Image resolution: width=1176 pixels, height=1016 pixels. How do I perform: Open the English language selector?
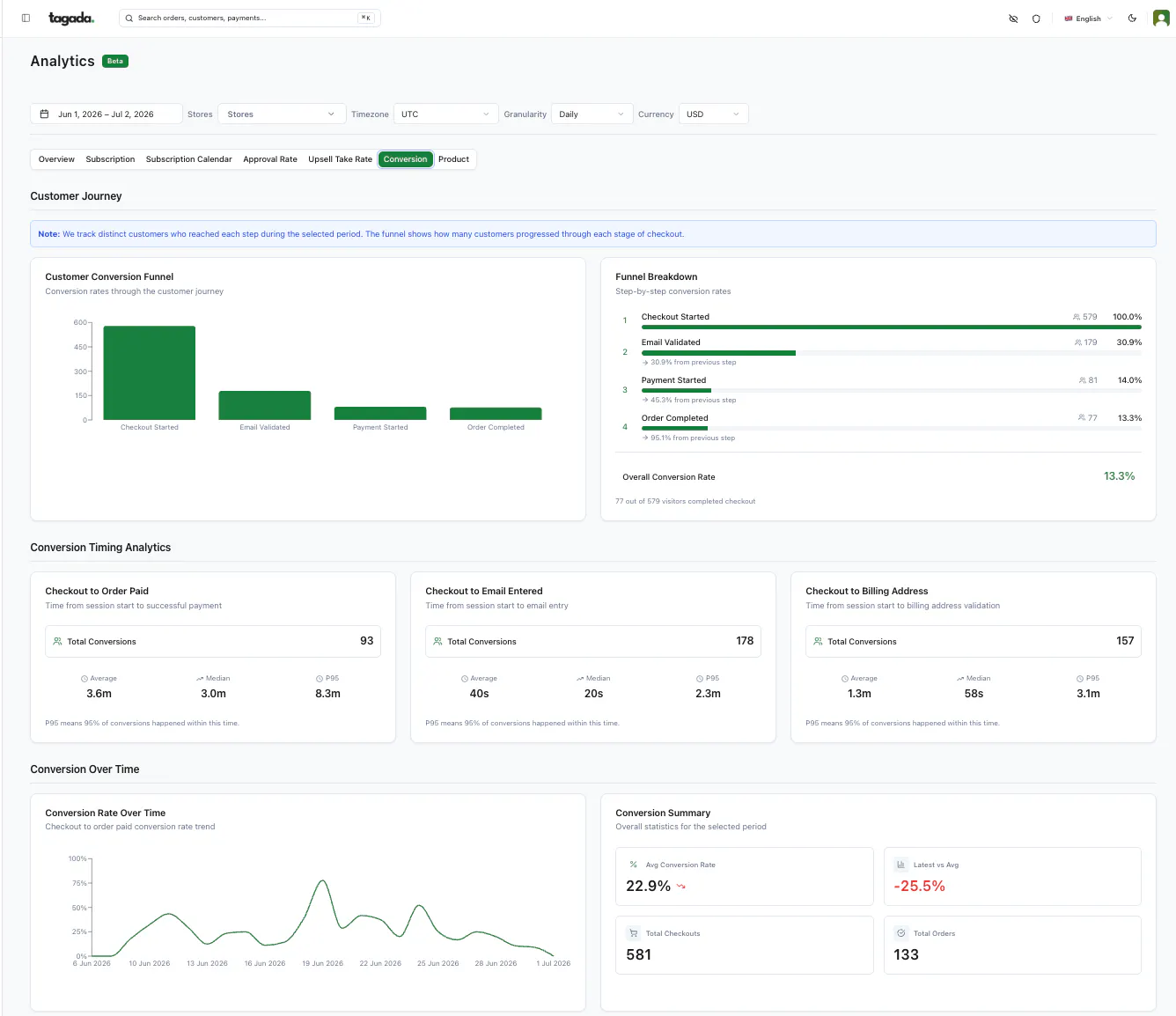pos(1088,18)
